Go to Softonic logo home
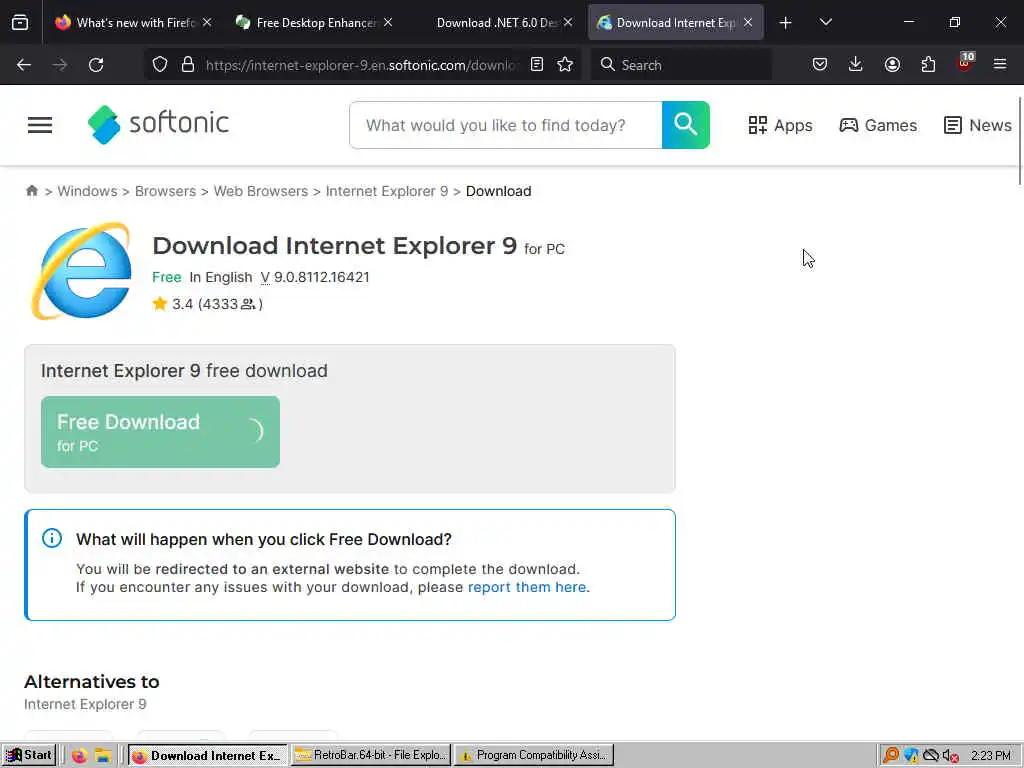This screenshot has height=768, width=1024. pyautogui.click(x=158, y=124)
